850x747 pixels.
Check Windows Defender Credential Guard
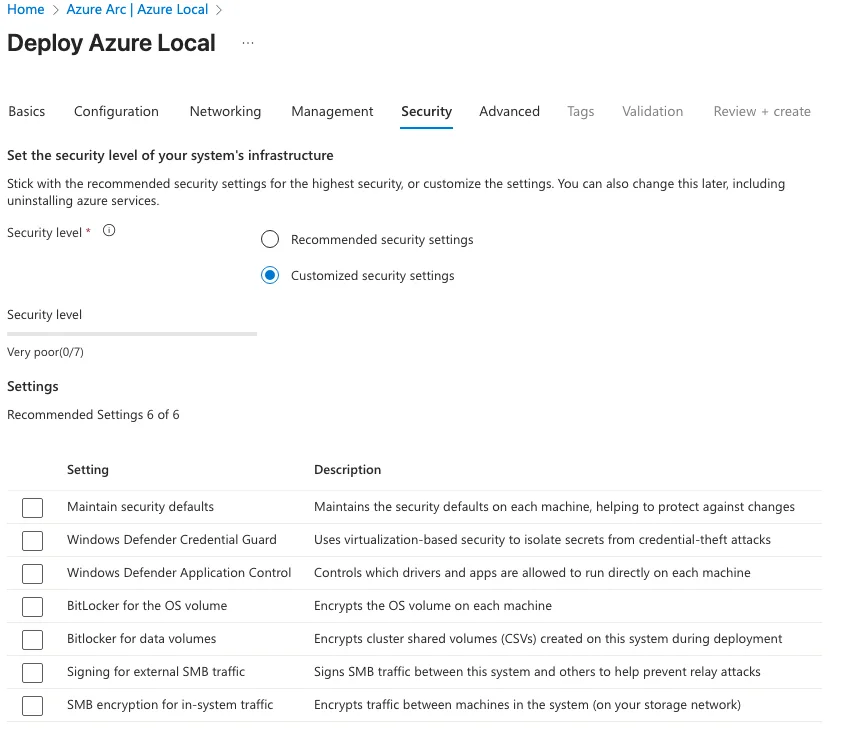(x=33, y=541)
